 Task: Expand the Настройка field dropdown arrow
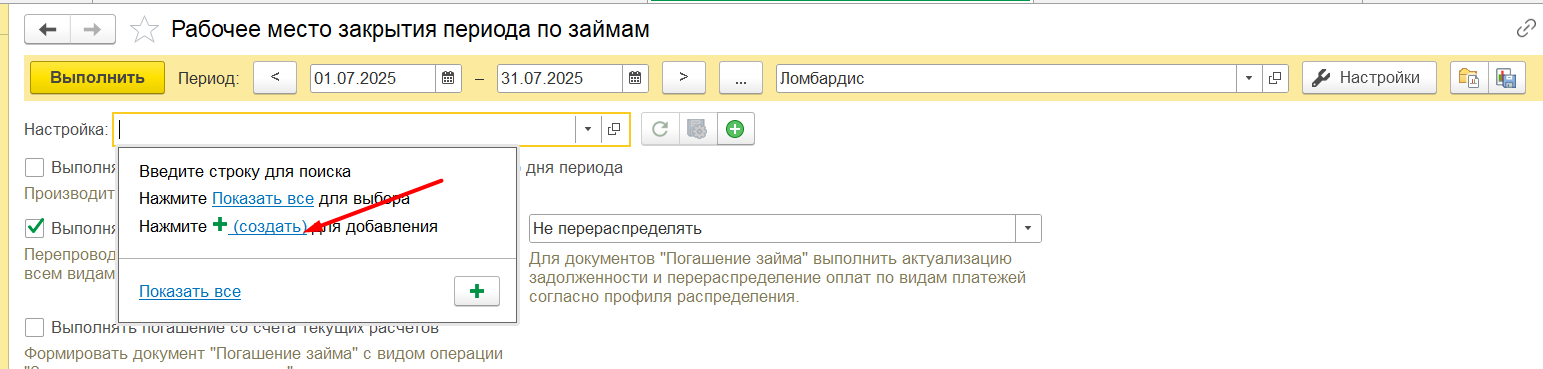(x=588, y=129)
